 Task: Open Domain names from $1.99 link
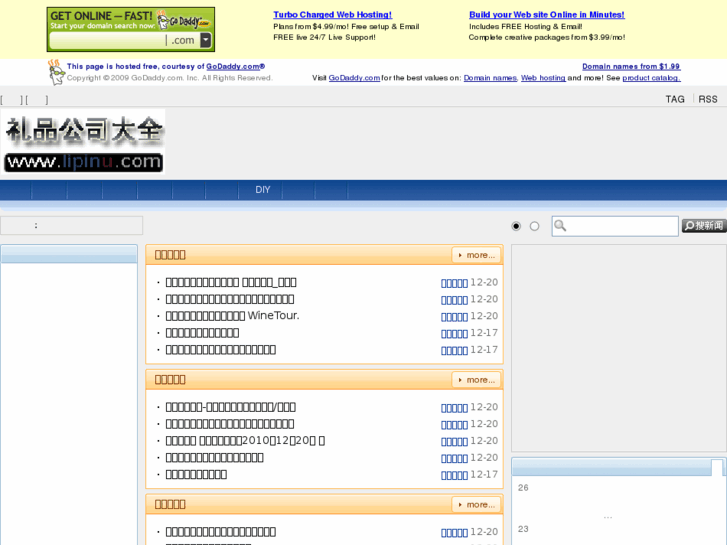631,66
